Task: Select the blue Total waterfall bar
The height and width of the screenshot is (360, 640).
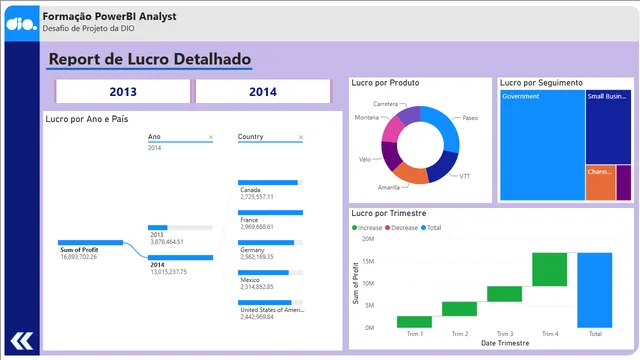Action: [595, 290]
